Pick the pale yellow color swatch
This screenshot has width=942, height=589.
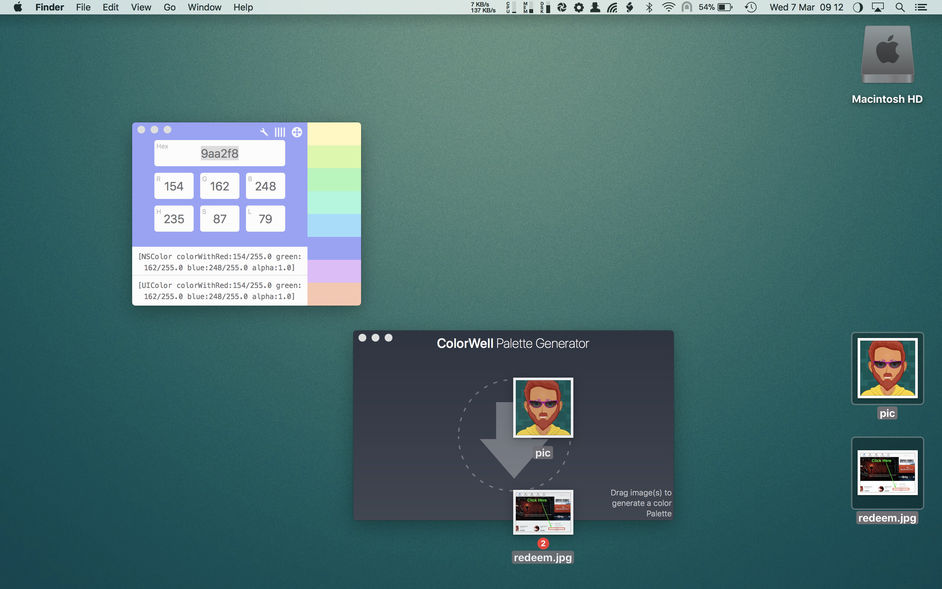pos(334,134)
